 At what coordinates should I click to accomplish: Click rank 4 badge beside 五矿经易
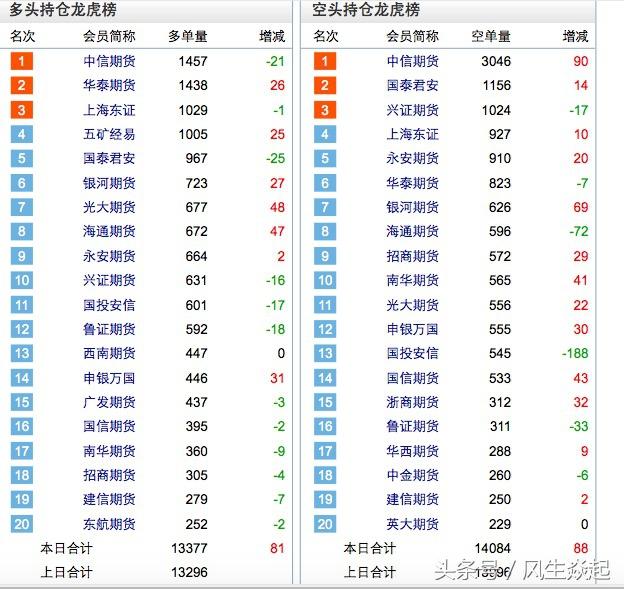[21, 134]
